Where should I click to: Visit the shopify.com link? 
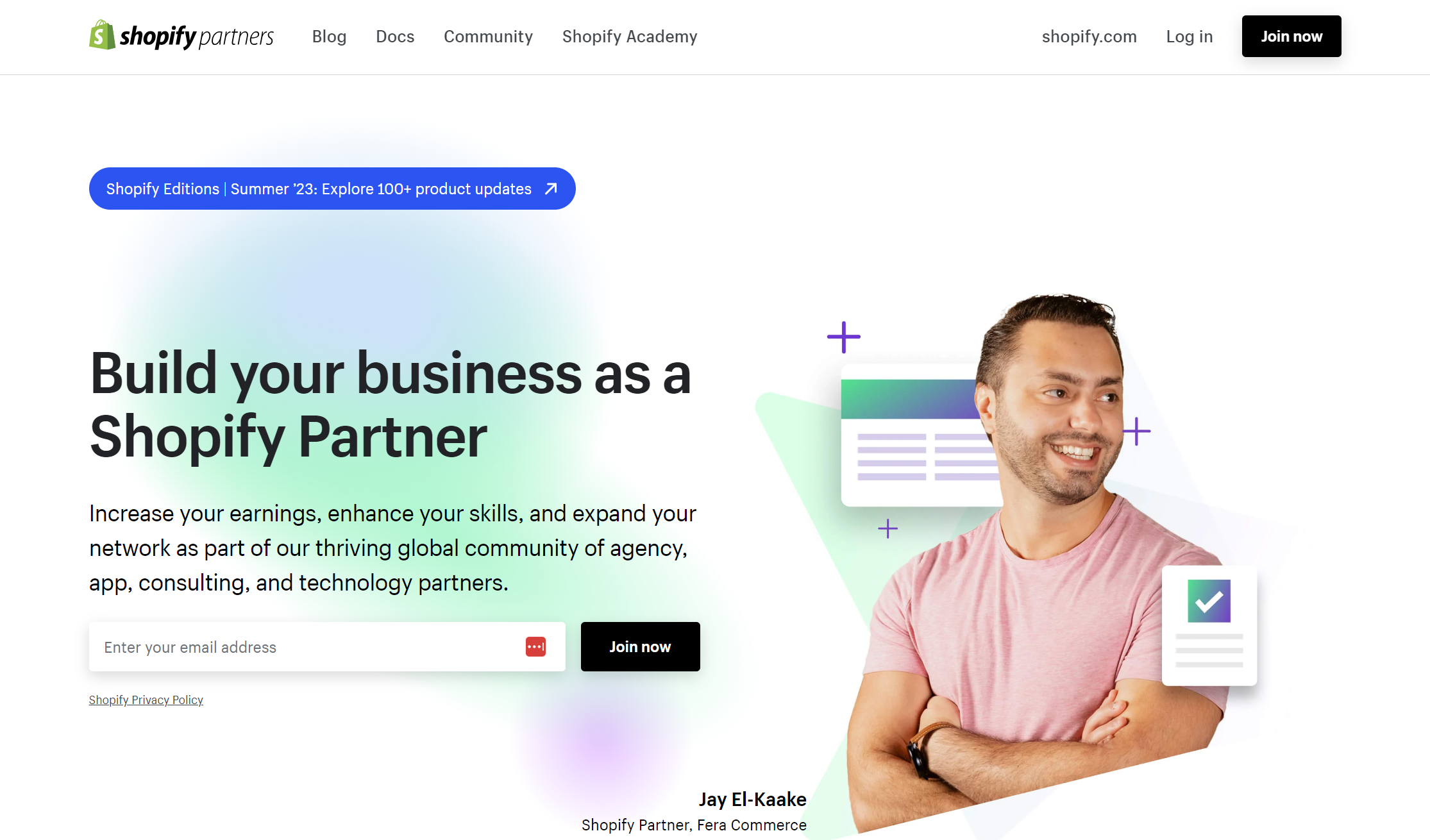pos(1089,37)
